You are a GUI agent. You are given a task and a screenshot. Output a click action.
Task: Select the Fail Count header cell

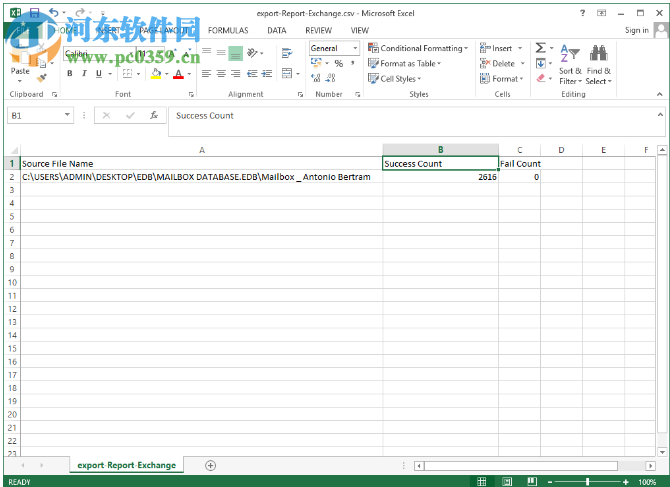pyautogui.click(x=519, y=164)
